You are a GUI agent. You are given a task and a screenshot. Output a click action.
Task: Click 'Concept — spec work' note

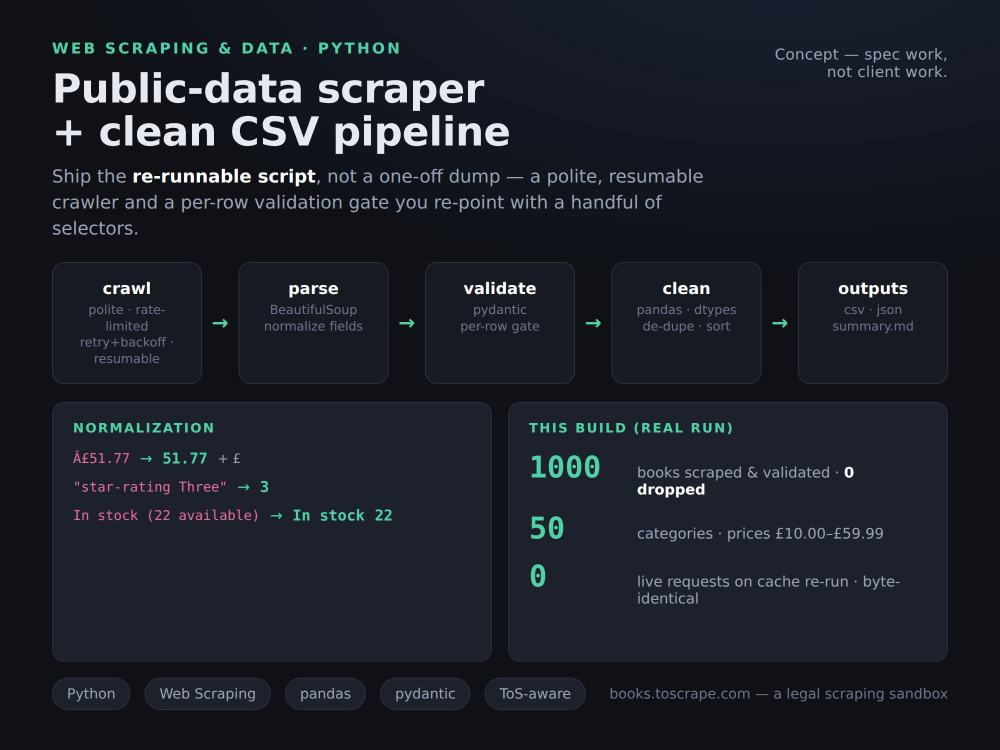pyautogui.click(x=860, y=54)
